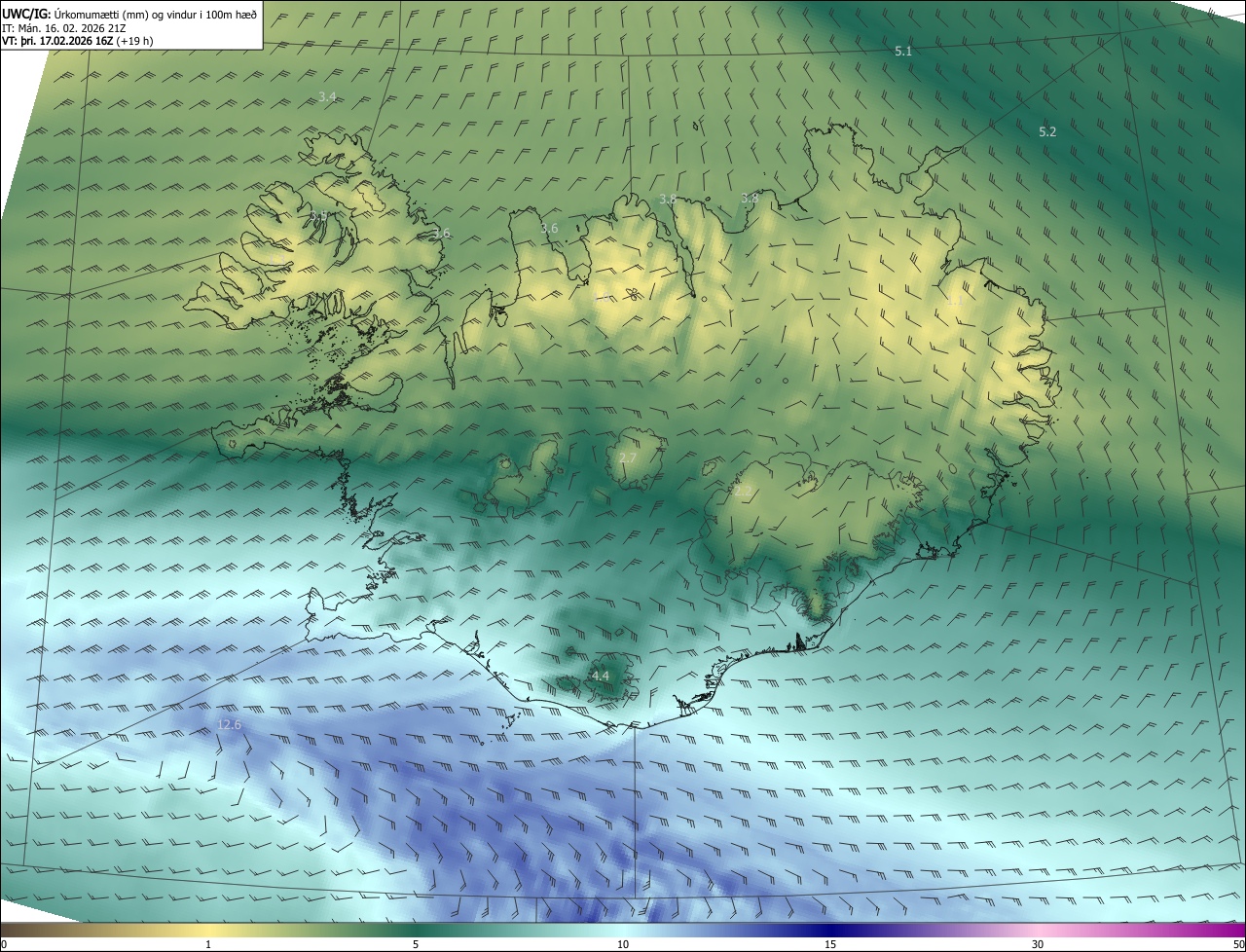Click the colorbar tick label 15

[830, 944]
